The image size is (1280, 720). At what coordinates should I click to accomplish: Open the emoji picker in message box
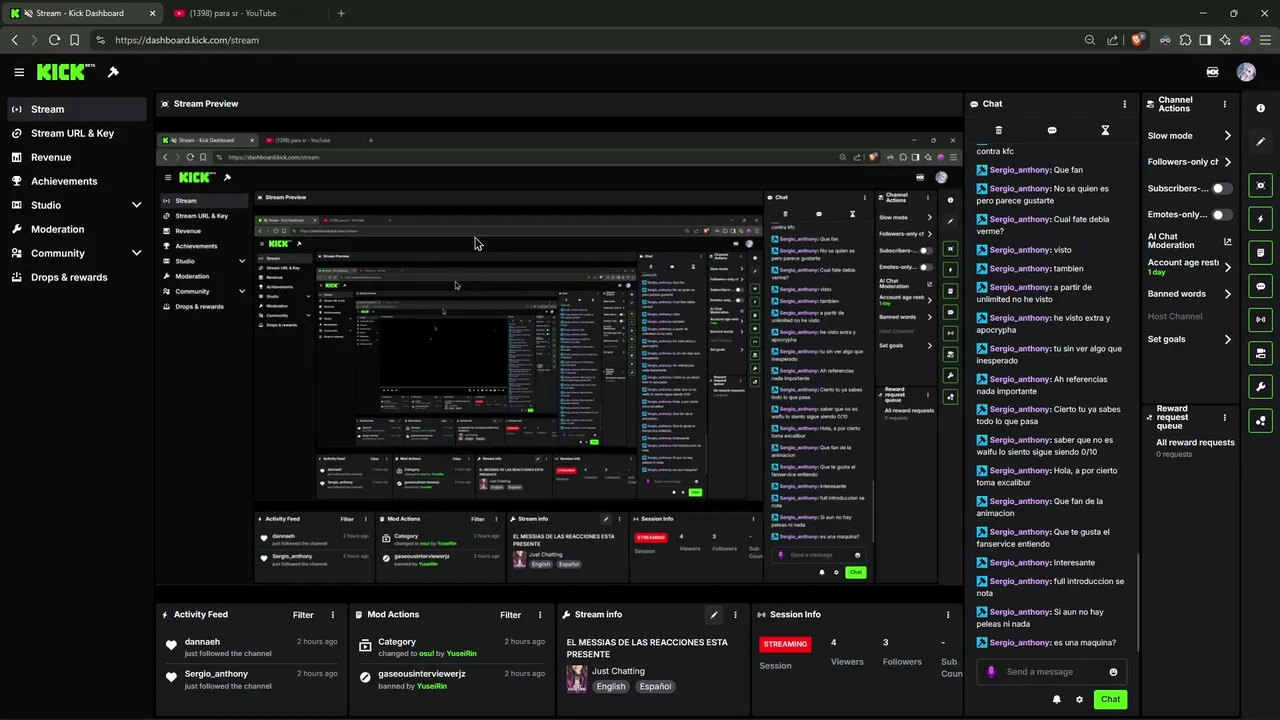point(1113,672)
